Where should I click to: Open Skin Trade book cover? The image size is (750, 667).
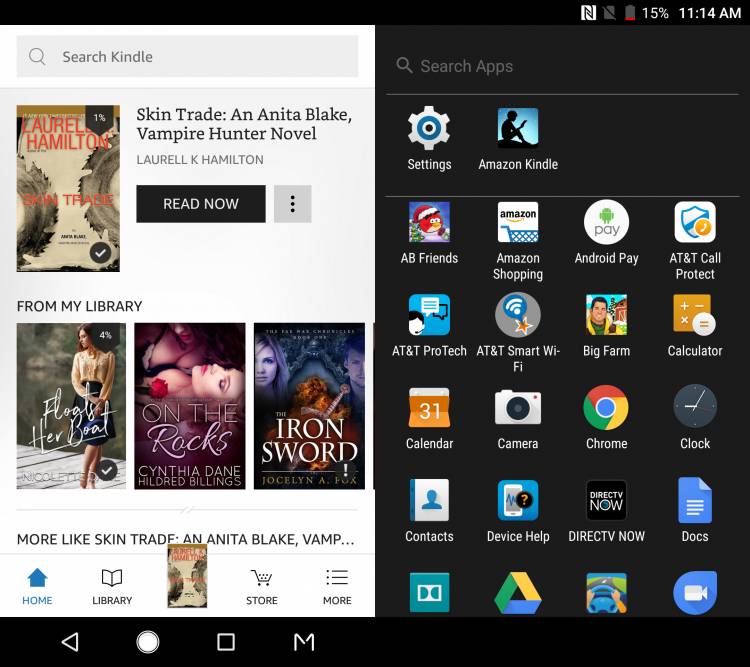point(68,189)
